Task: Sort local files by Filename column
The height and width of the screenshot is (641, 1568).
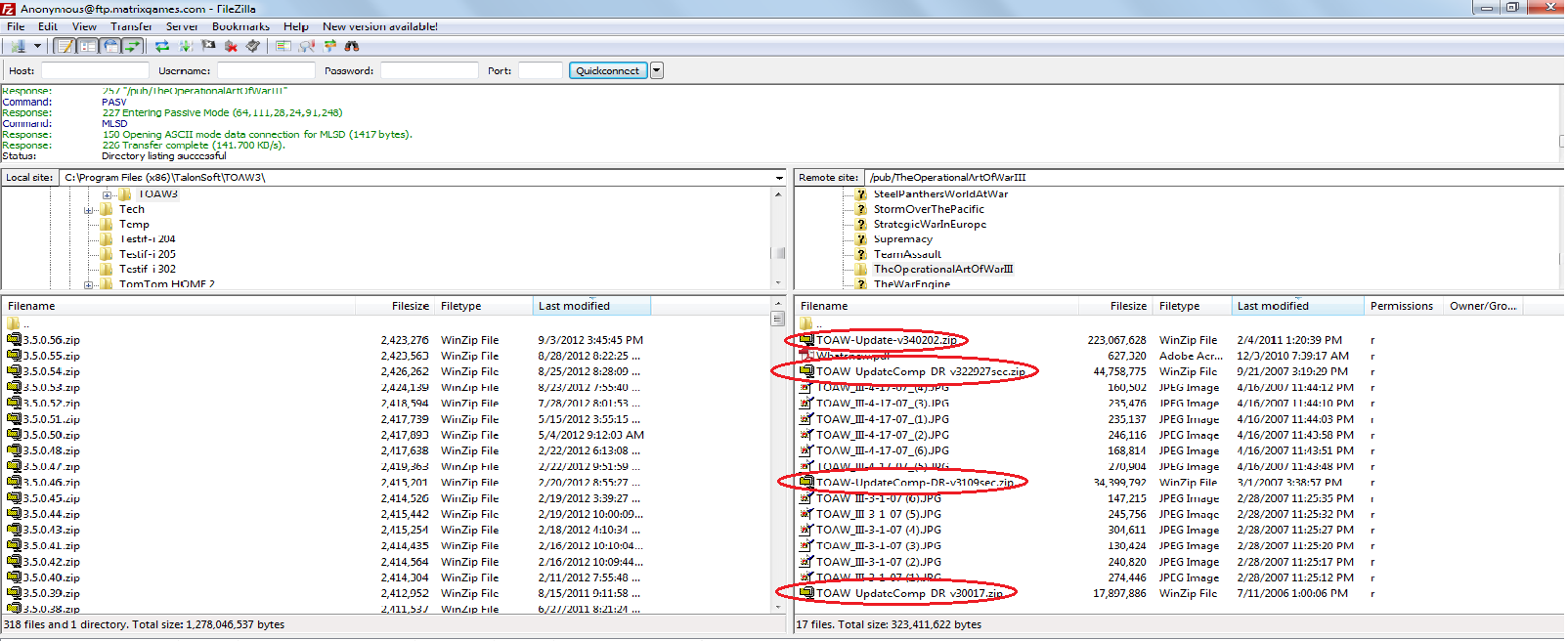Action: pyautogui.click(x=178, y=306)
